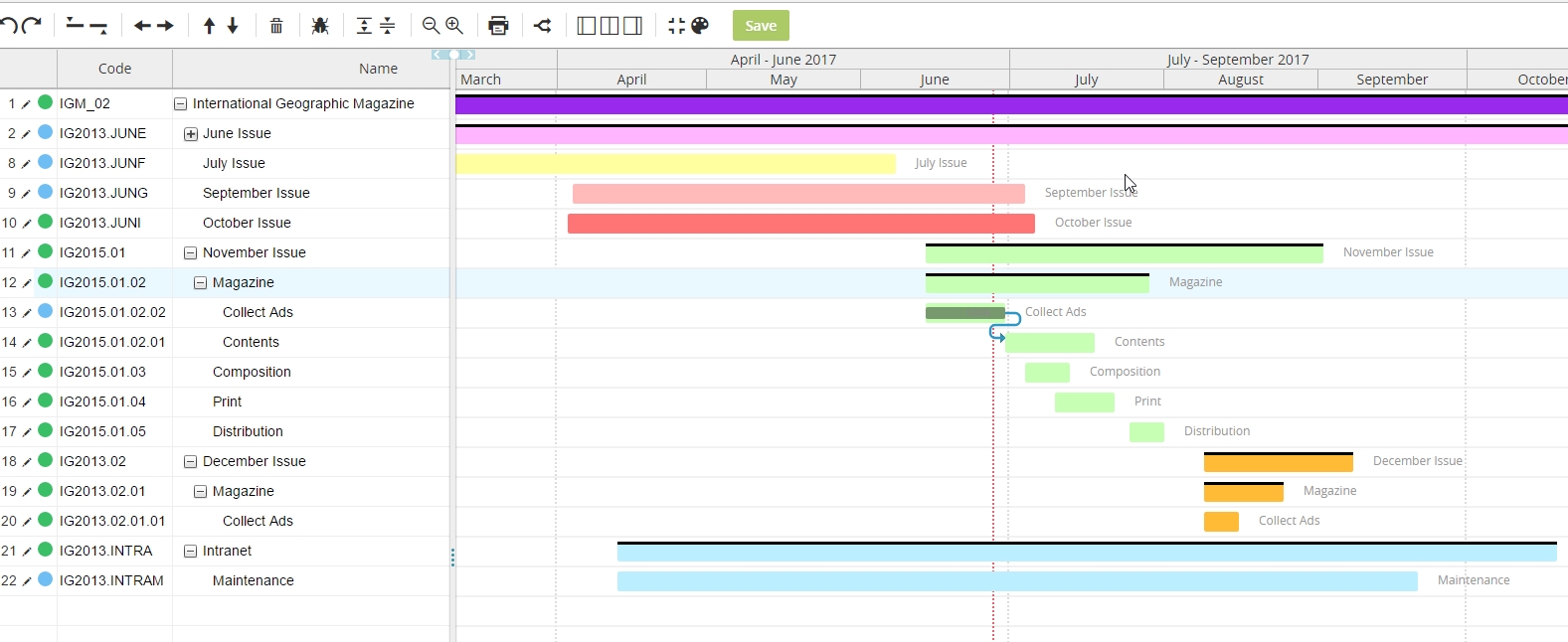Open the edit pencil for row 12 Magazine
Viewport: 1568px width, 642px height.
(27, 283)
